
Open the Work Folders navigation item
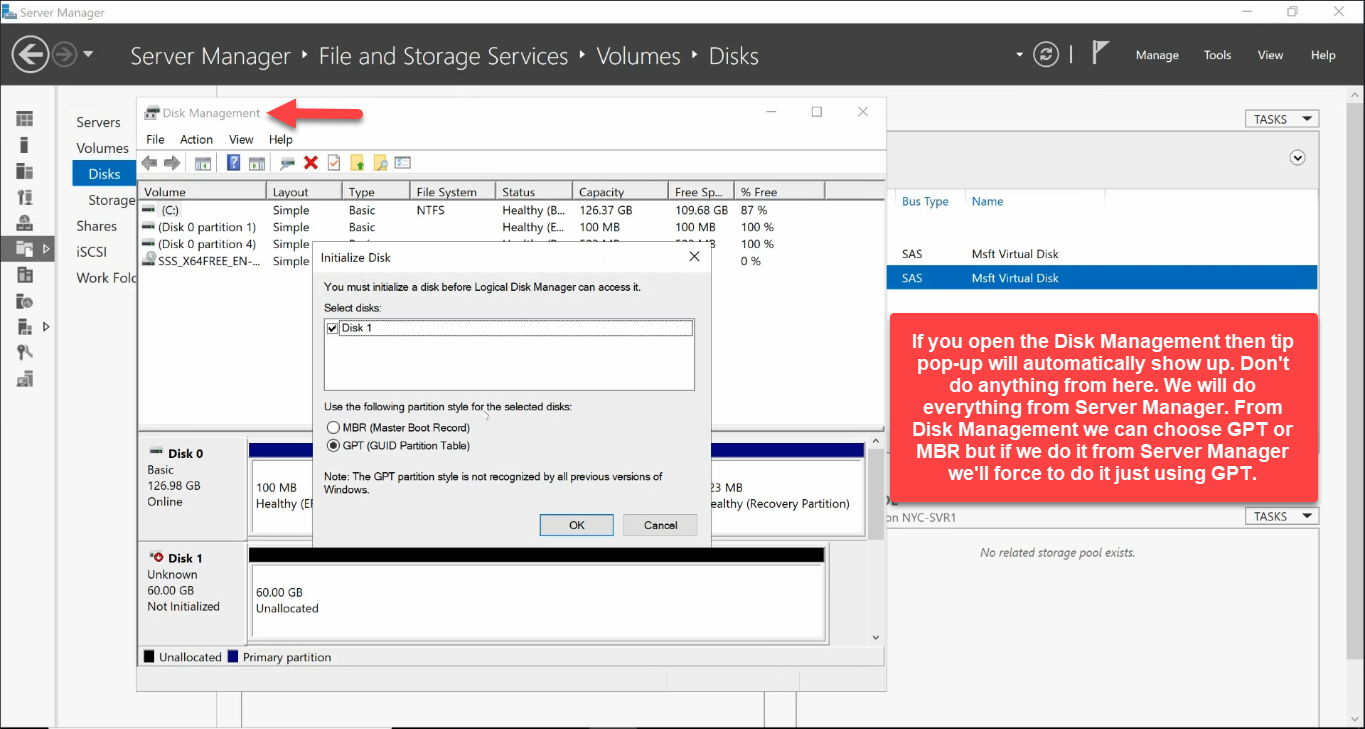[106, 278]
